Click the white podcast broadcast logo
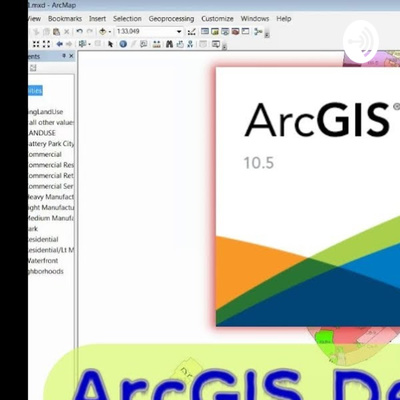Image resolution: width=400 pixels, height=400 pixels. [x=360, y=42]
